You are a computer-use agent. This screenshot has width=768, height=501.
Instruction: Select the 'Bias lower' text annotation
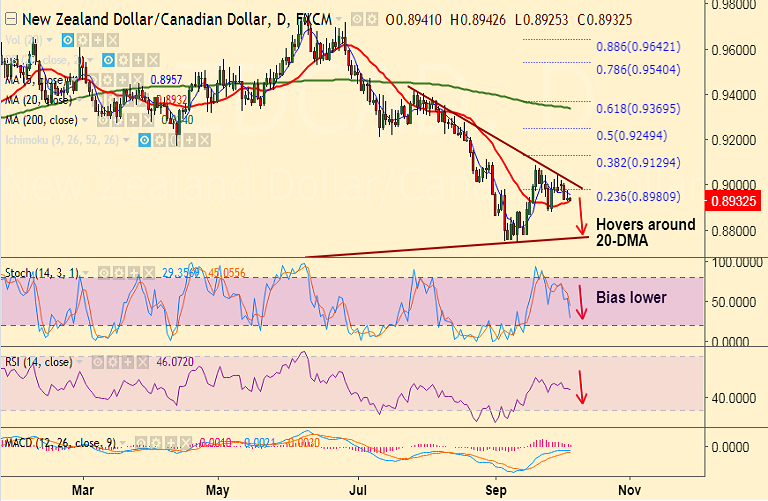pyautogui.click(x=631, y=297)
